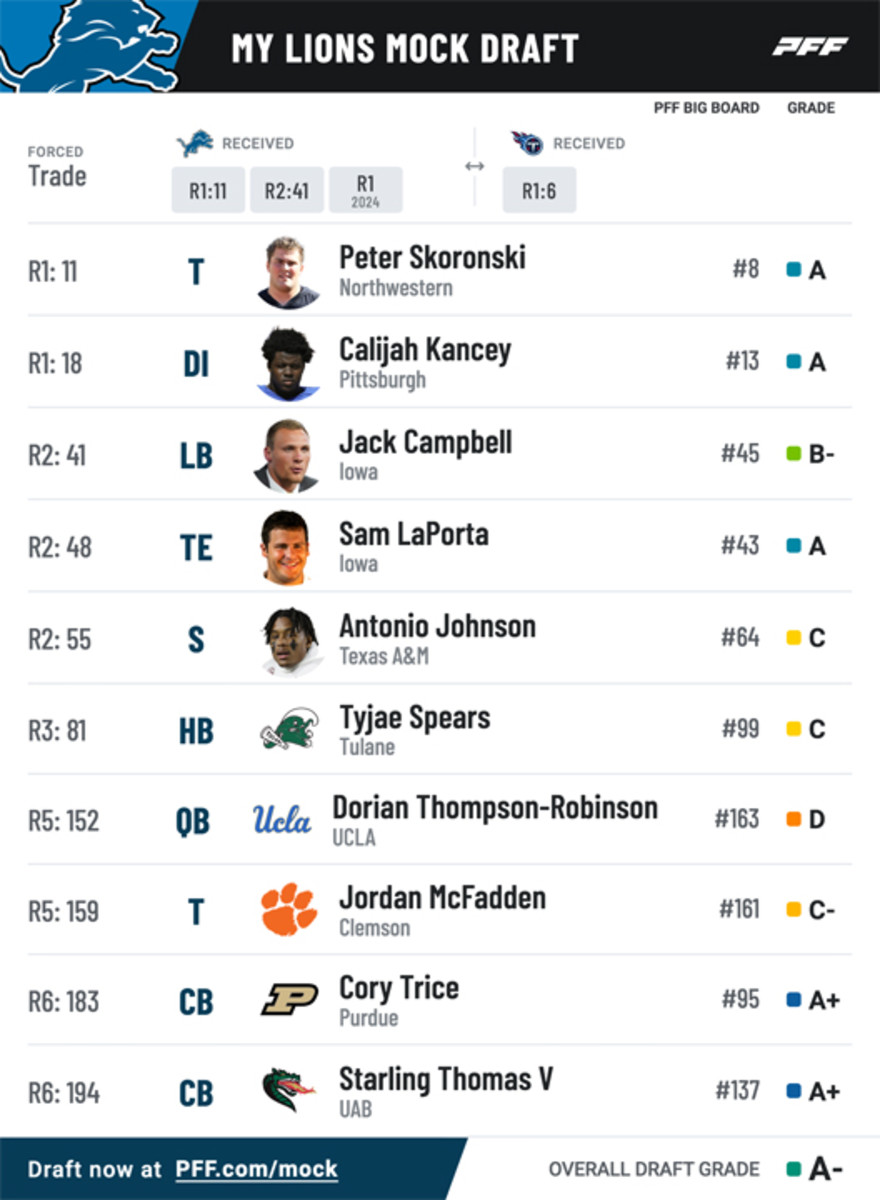The image size is (880, 1200).
Task: Select the R1 2024 pick chip
Action: coord(366,190)
